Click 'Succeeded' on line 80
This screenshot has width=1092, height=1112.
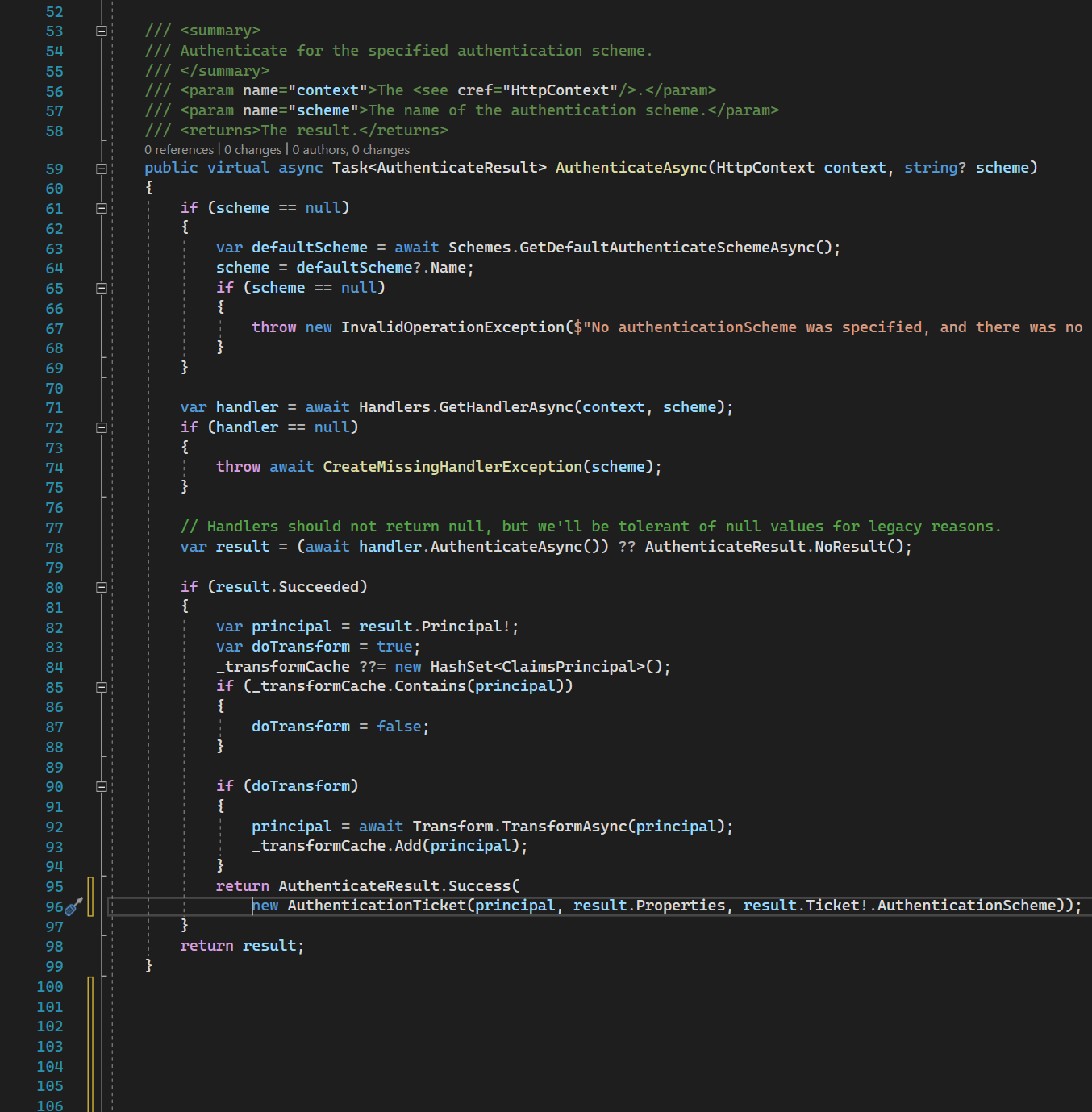319,587
